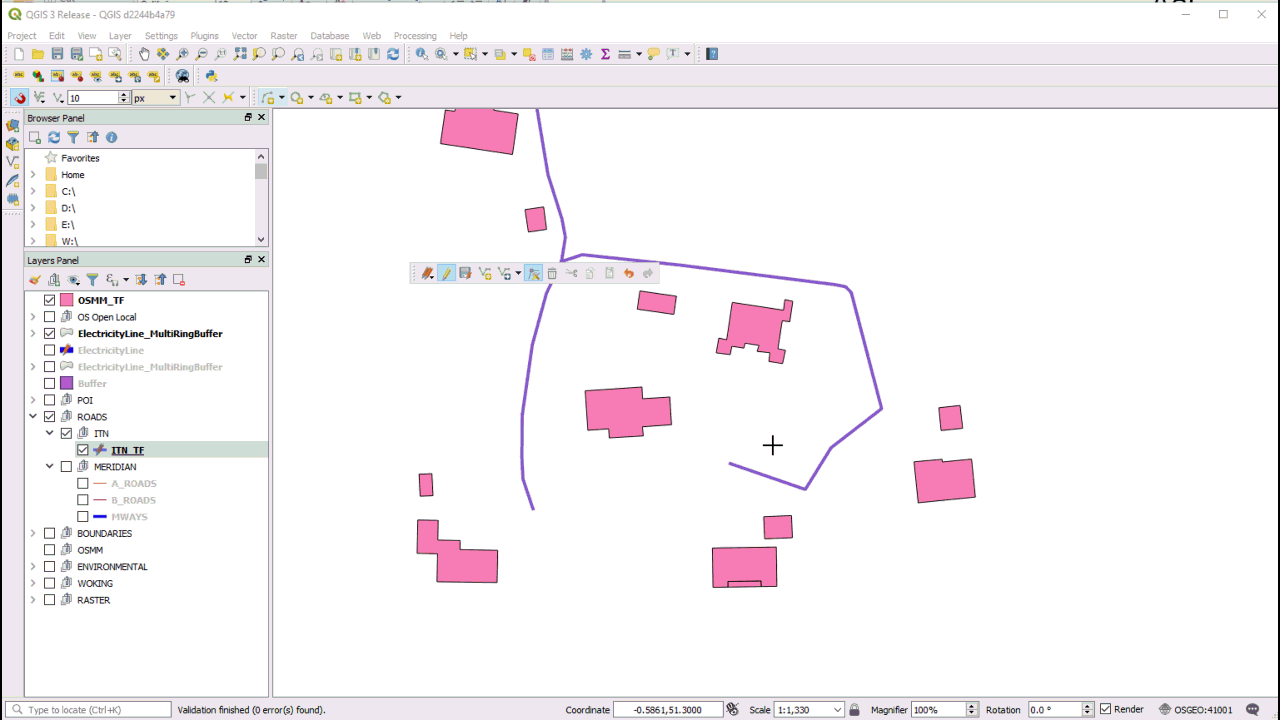Click the Save Project icon
This screenshot has width=1280, height=720.
point(57,54)
